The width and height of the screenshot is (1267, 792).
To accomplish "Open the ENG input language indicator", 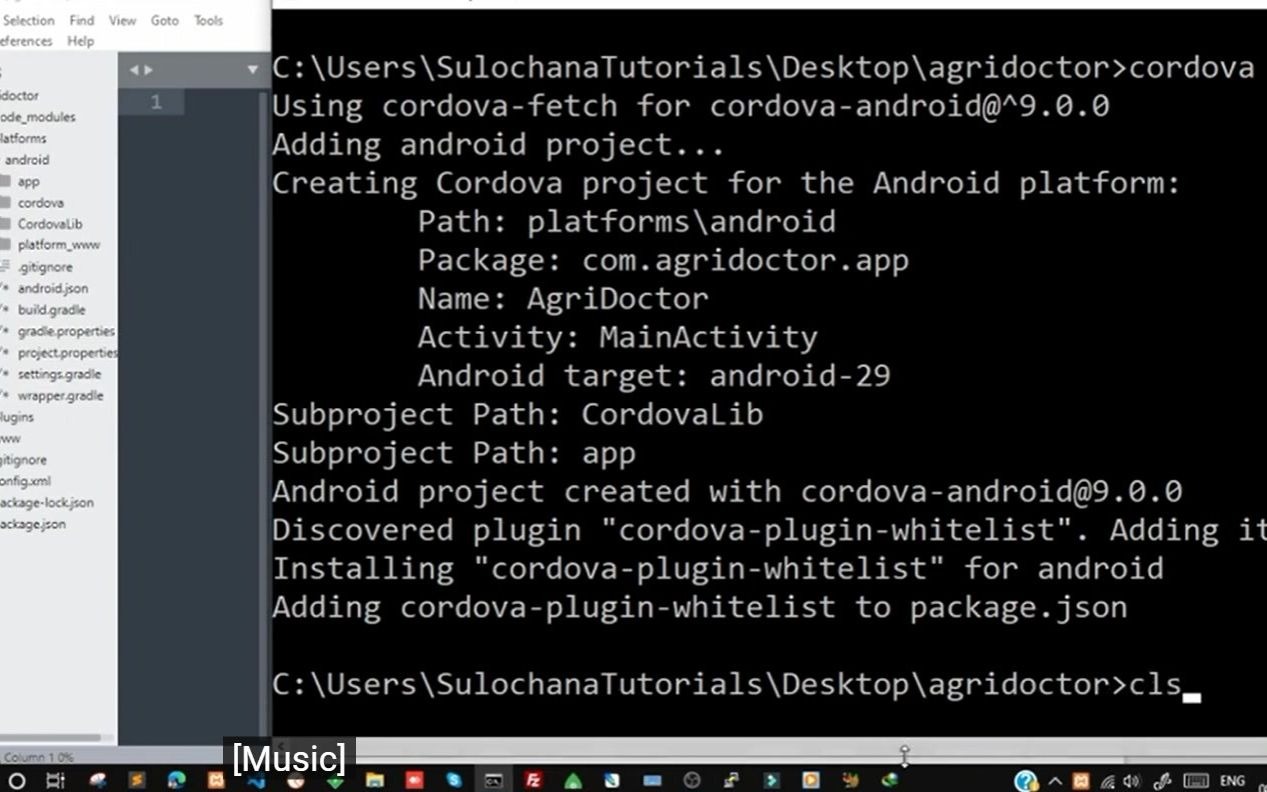I will tap(1232, 781).
